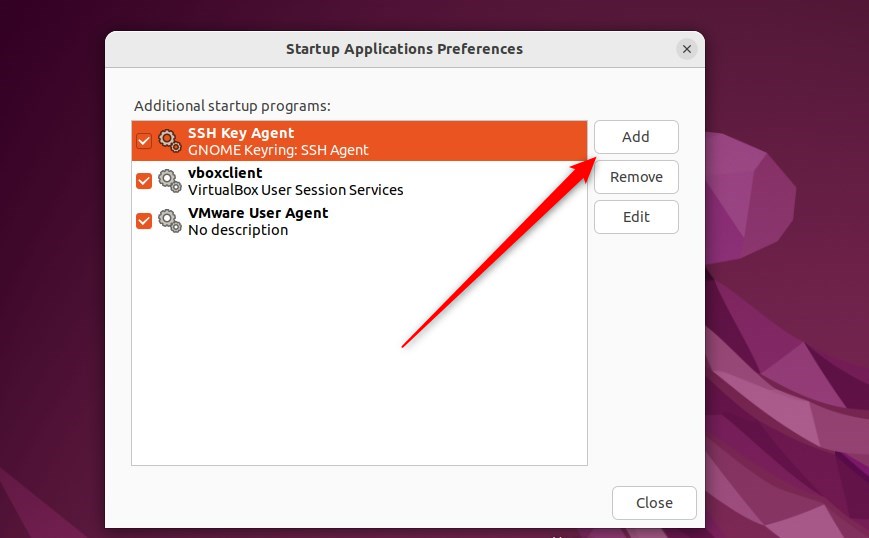Click the VMware User Agent gear icon
The height and width of the screenshot is (538, 869).
(x=170, y=221)
